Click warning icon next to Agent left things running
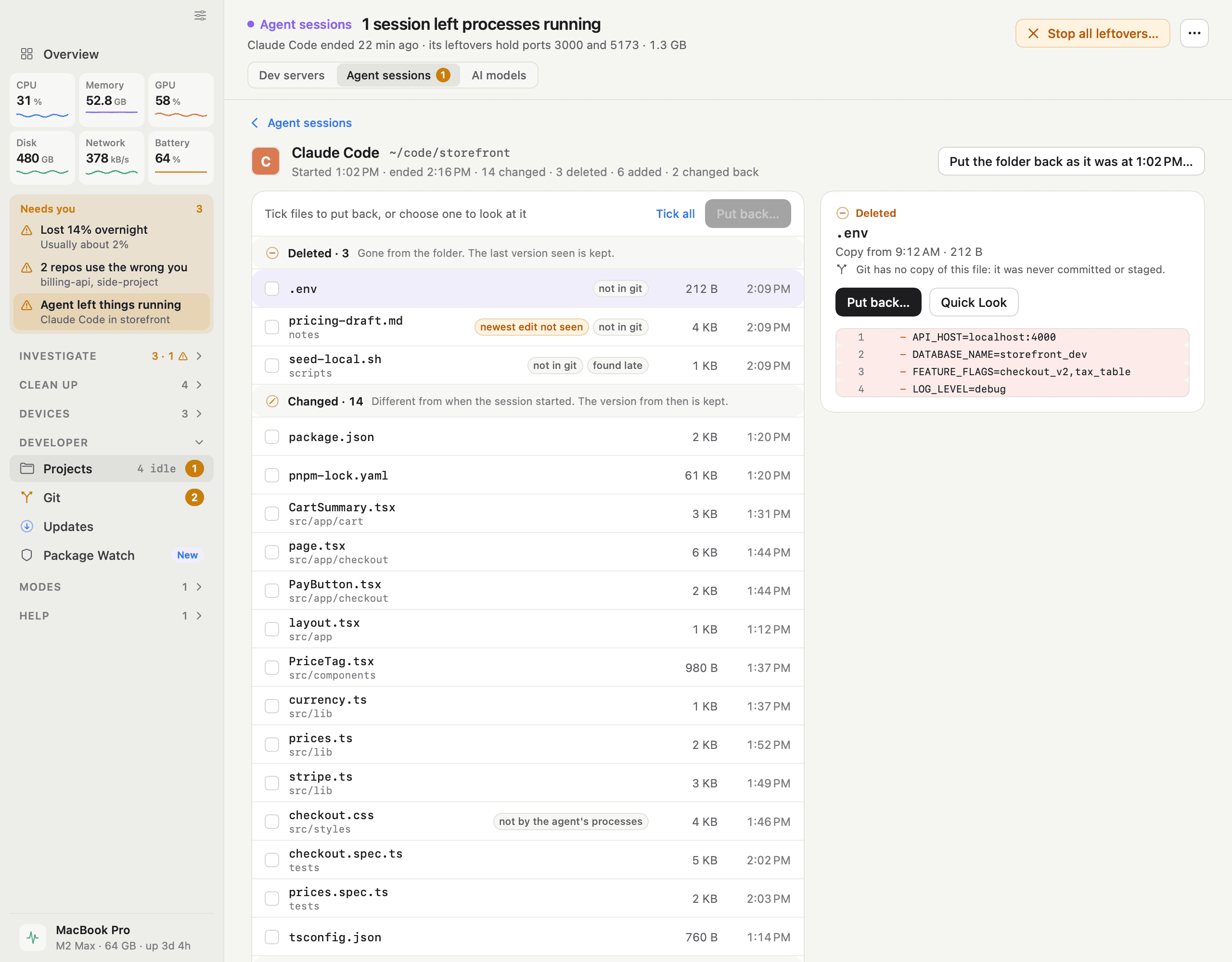The height and width of the screenshot is (962, 1232). coord(26,305)
